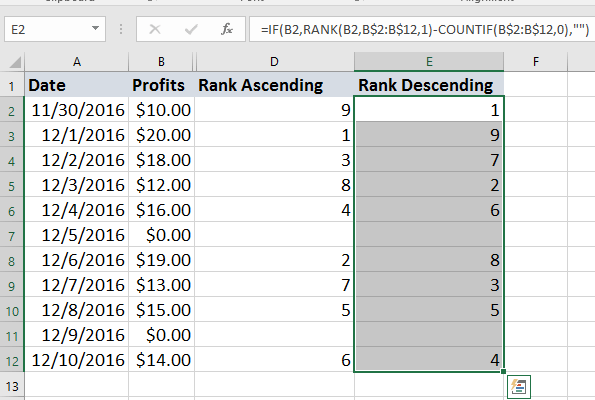Select the $0.00 cell in the 12/9/2016 row
Screen dimensions: 595x400
click(162, 335)
